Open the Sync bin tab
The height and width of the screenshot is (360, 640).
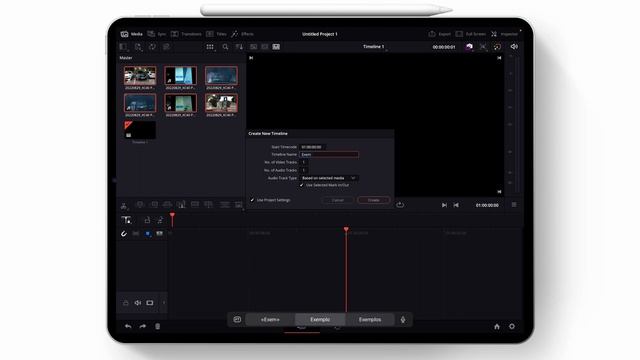pos(157,34)
